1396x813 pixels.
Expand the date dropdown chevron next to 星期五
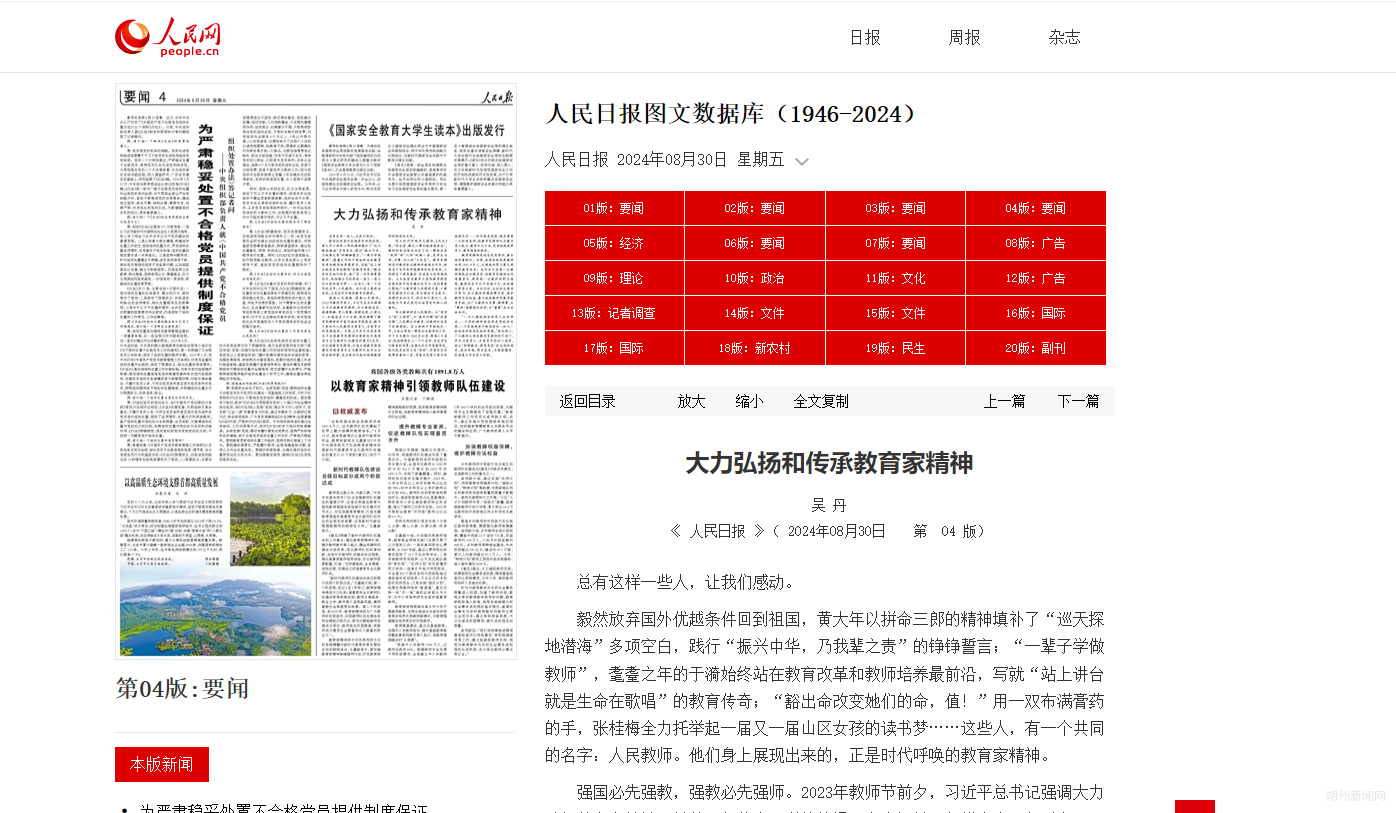pyautogui.click(x=802, y=161)
